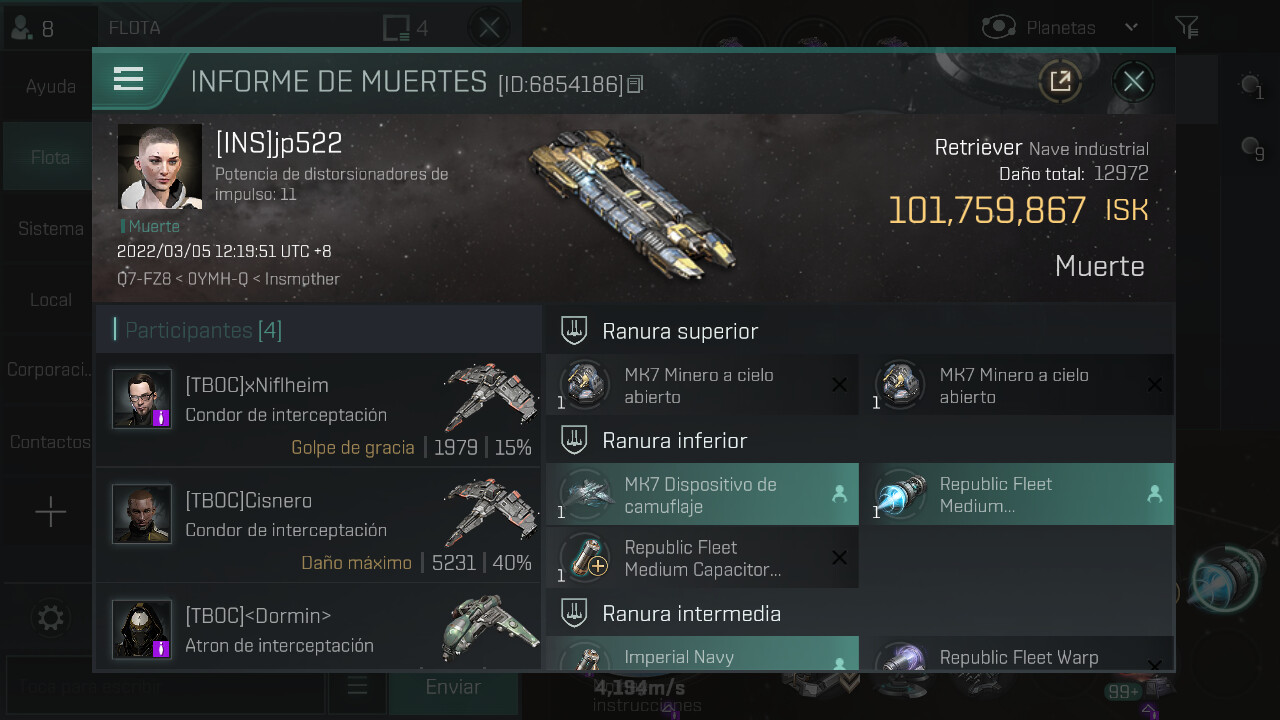The height and width of the screenshot is (720, 1280).
Task: Copy the kill report ID icon
Action: pos(635,85)
